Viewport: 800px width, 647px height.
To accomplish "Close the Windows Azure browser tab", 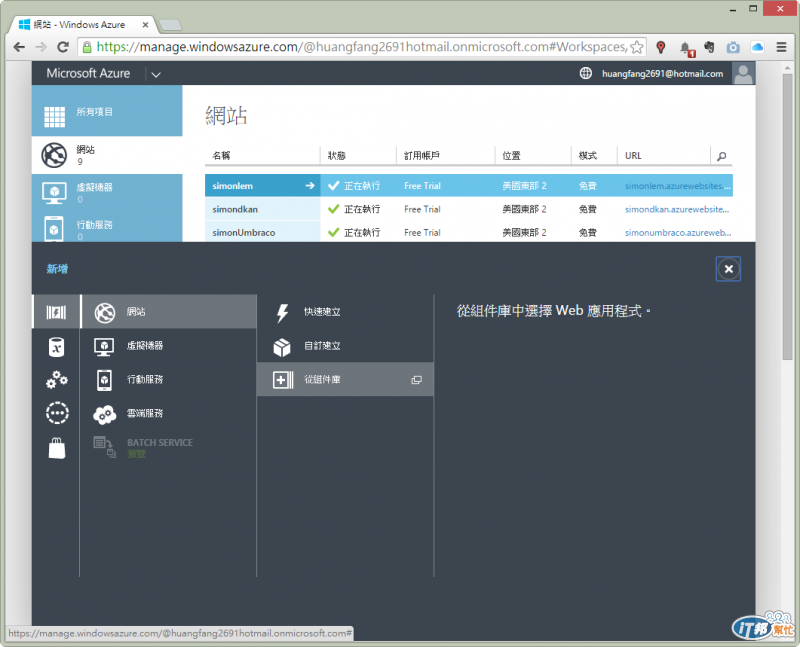I will click(145, 24).
